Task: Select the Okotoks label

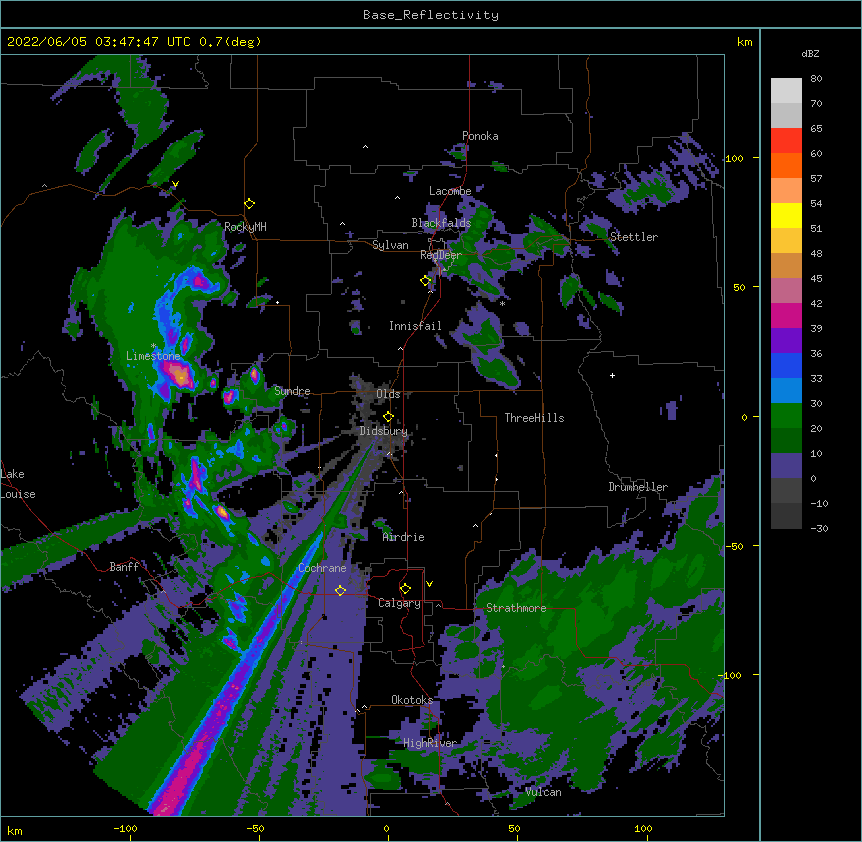Action: (x=412, y=700)
